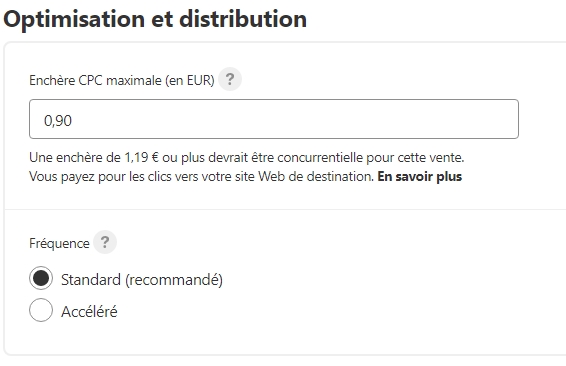
Task: Click the Enchère CPC maximale (en EUR) label
Action: tap(122, 80)
